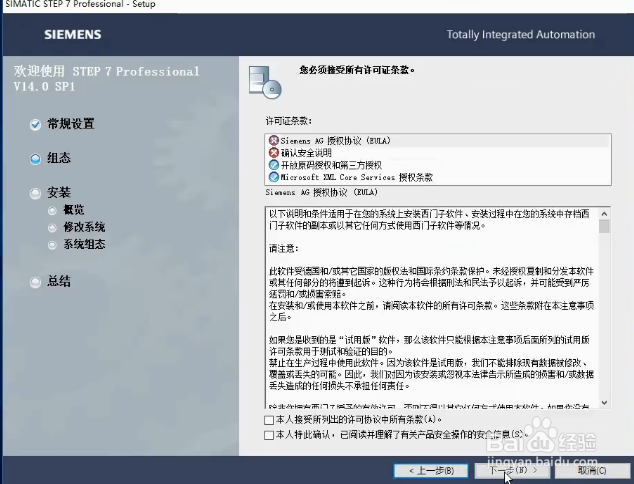Click the blue check icon beside 开放原码授权和第三方授权

274,165
